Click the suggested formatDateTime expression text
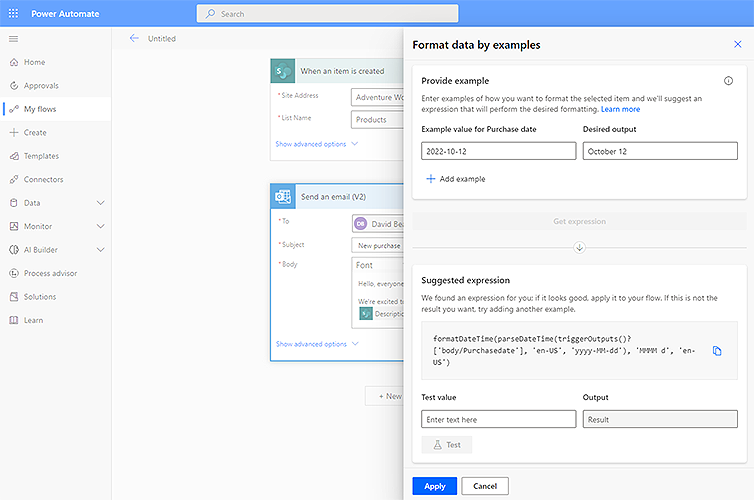 pos(564,350)
